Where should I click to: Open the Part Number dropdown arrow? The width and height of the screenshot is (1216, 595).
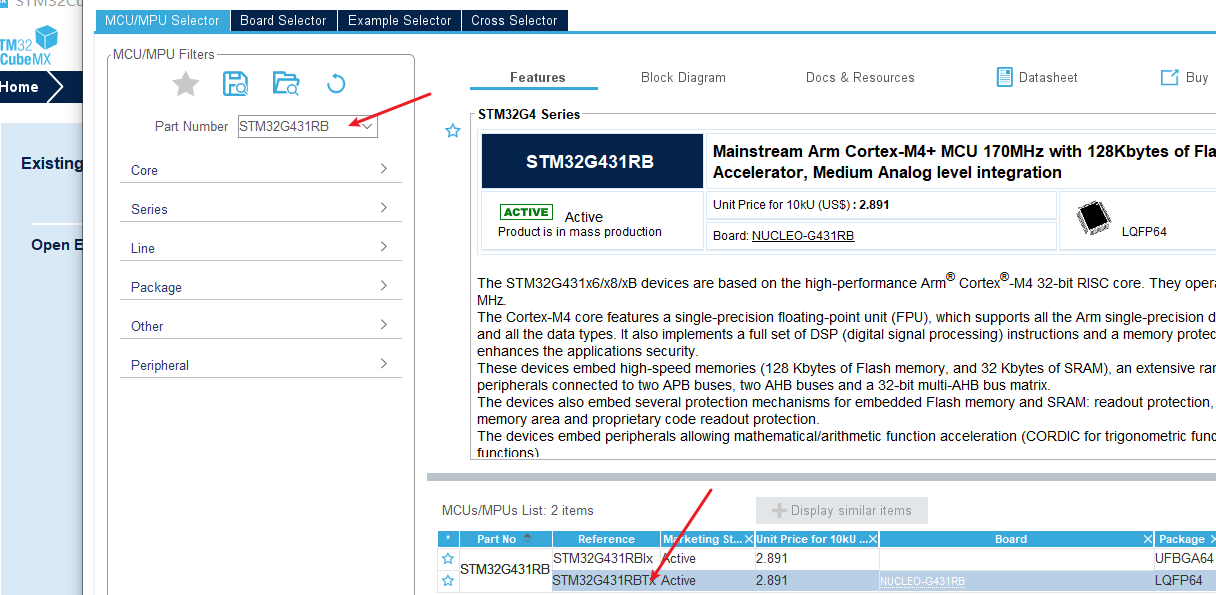pyautogui.click(x=367, y=126)
